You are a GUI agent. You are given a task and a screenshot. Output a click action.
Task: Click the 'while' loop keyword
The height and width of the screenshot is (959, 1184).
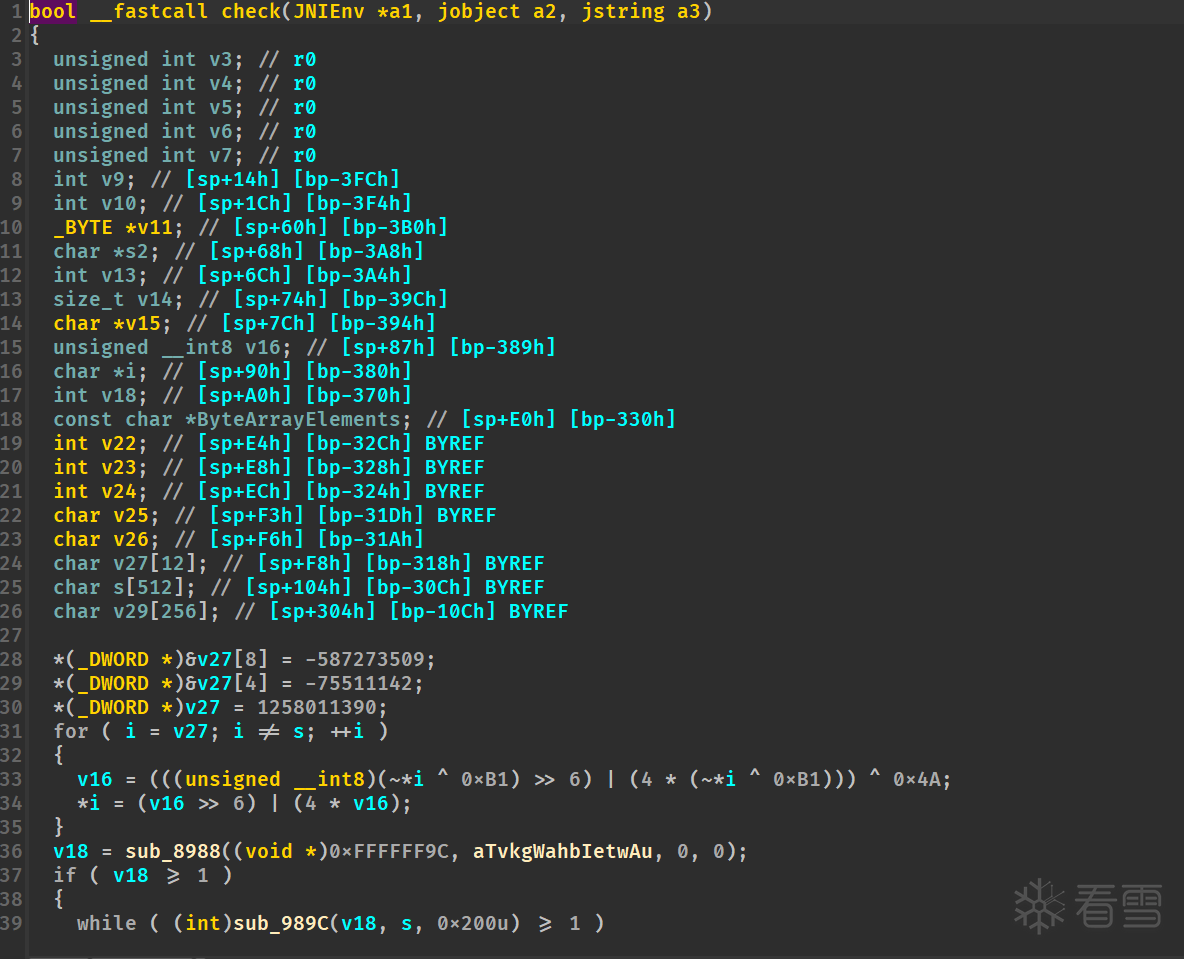107,923
